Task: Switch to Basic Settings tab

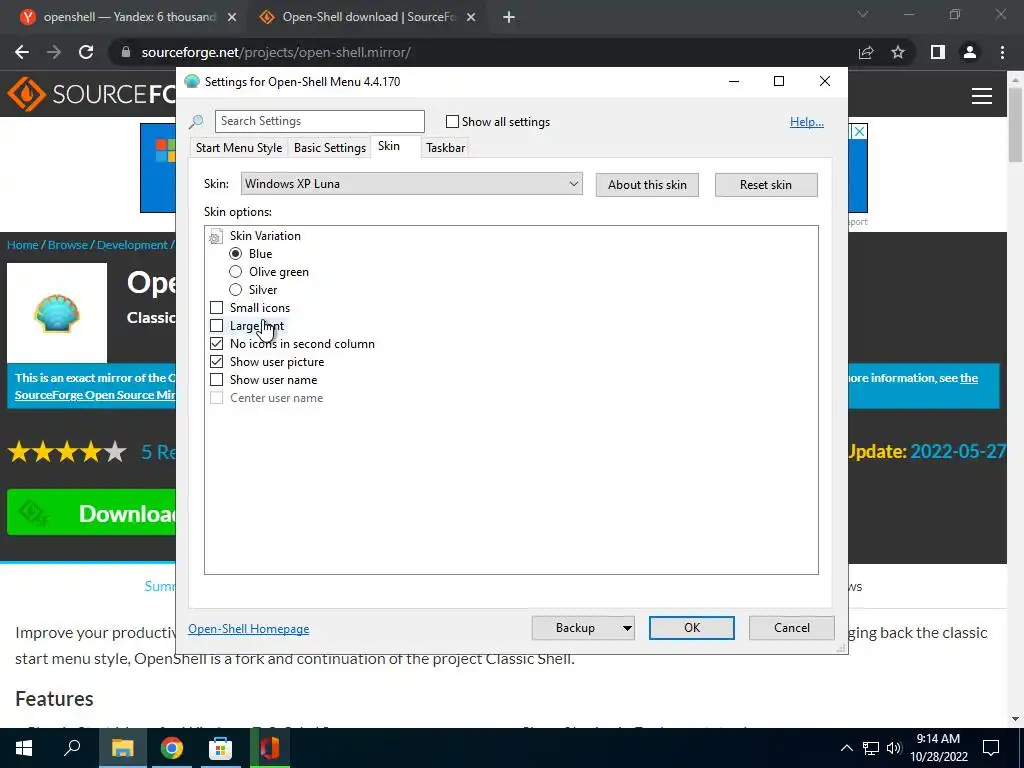Action: click(x=330, y=148)
